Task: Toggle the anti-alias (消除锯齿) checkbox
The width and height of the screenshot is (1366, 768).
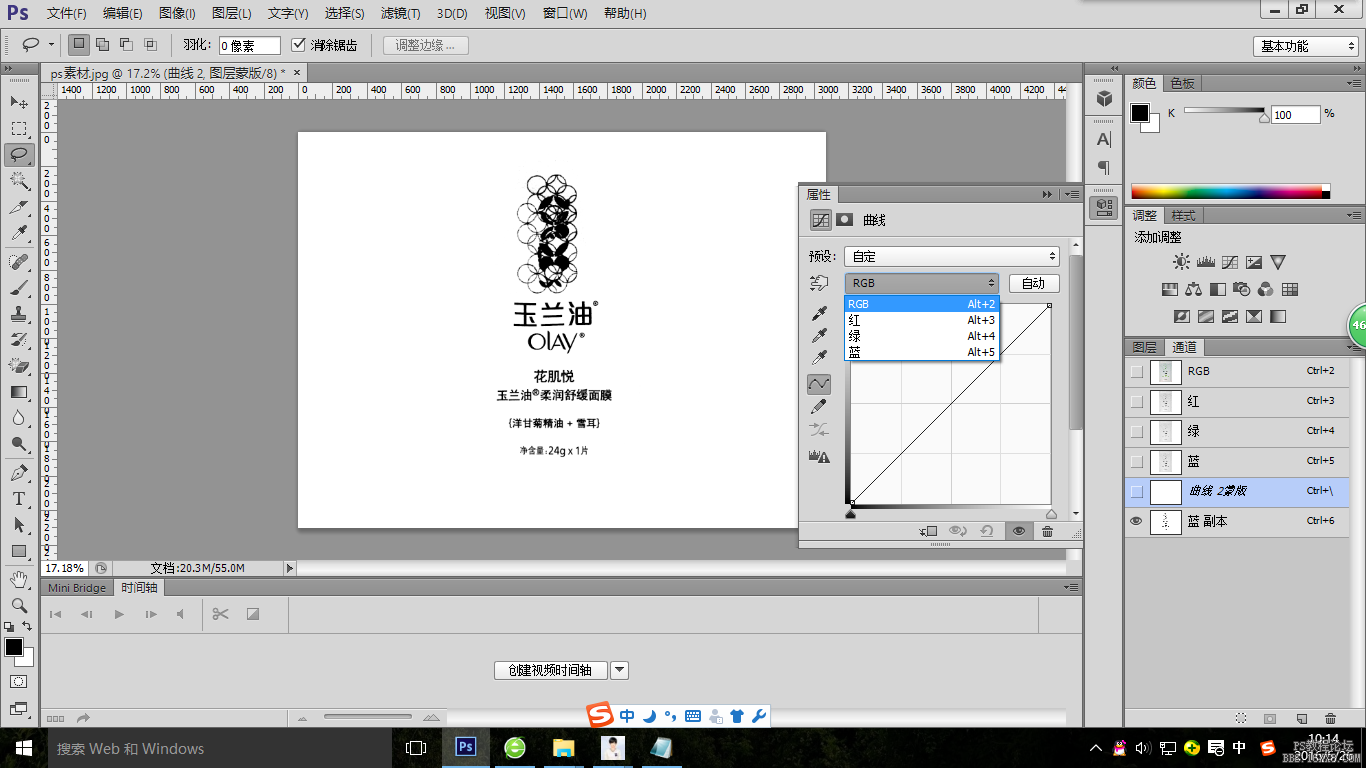Action: click(x=298, y=45)
